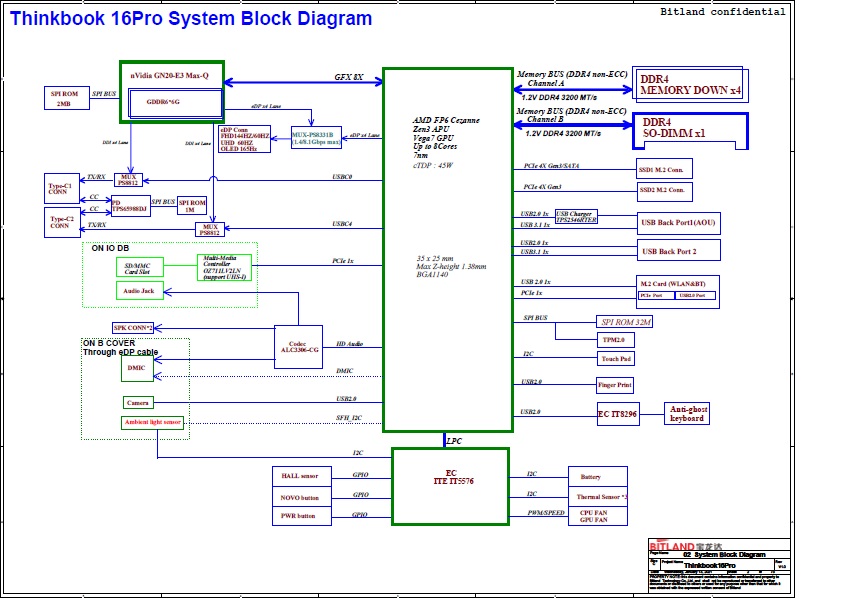The image size is (851, 601).
Task: Click the "SPI ROM 1M" block
Action: 192,206
